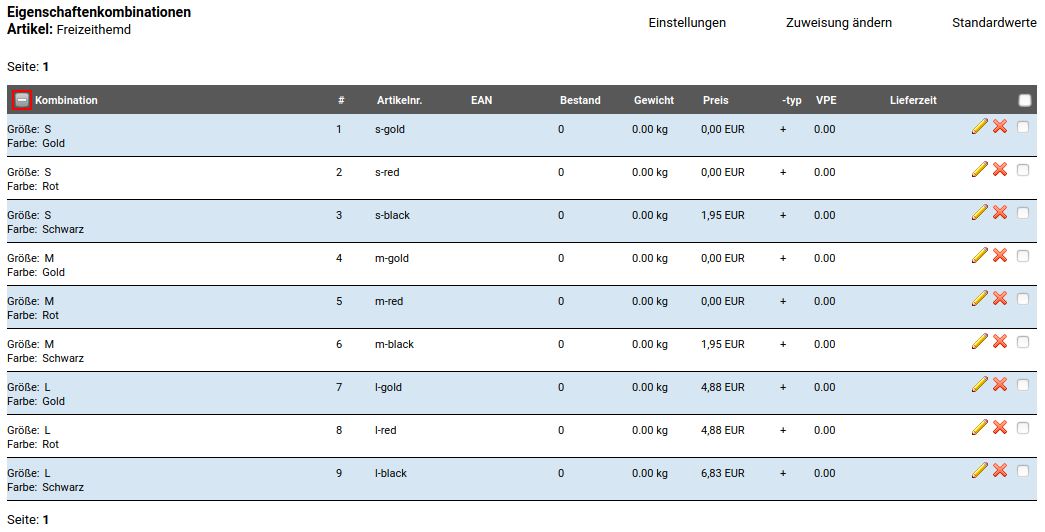Click the m-black article number cell
The height and width of the screenshot is (532, 1045).
[x=394, y=345]
